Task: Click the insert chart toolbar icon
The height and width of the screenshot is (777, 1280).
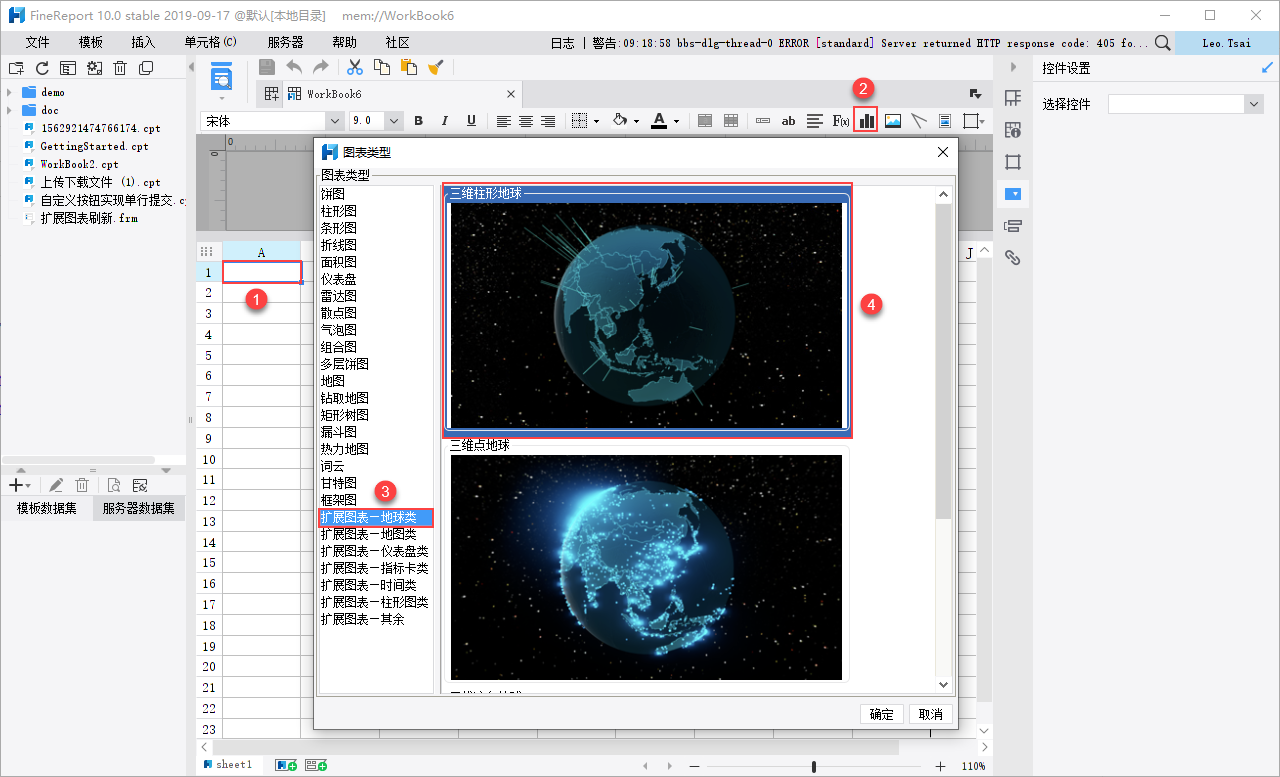Action: pyautogui.click(x=866, y=120)
